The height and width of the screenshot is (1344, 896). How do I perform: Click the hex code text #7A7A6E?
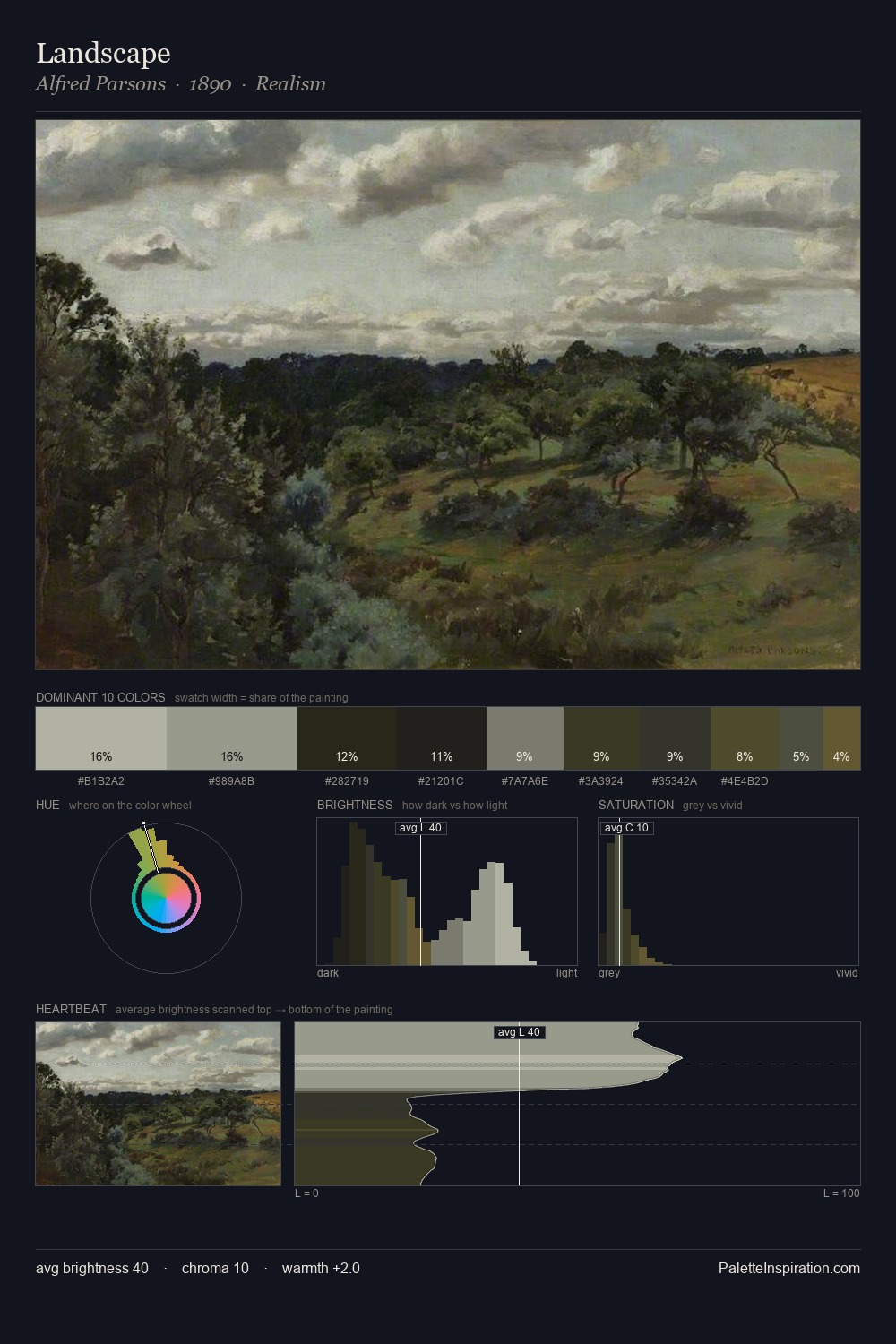pos(525,780)
